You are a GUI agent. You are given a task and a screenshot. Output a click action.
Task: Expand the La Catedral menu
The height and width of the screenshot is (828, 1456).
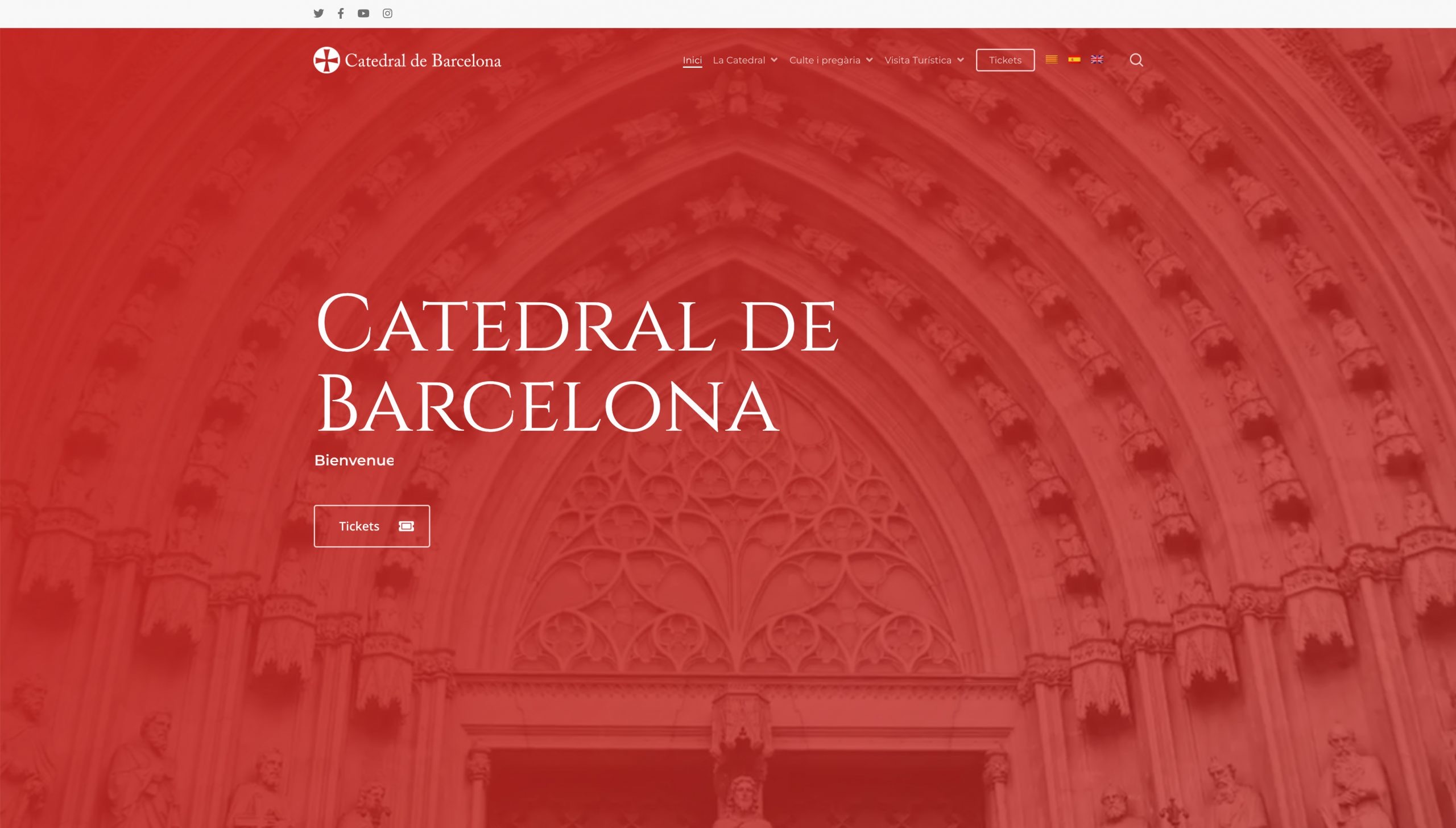pos(745,60)
